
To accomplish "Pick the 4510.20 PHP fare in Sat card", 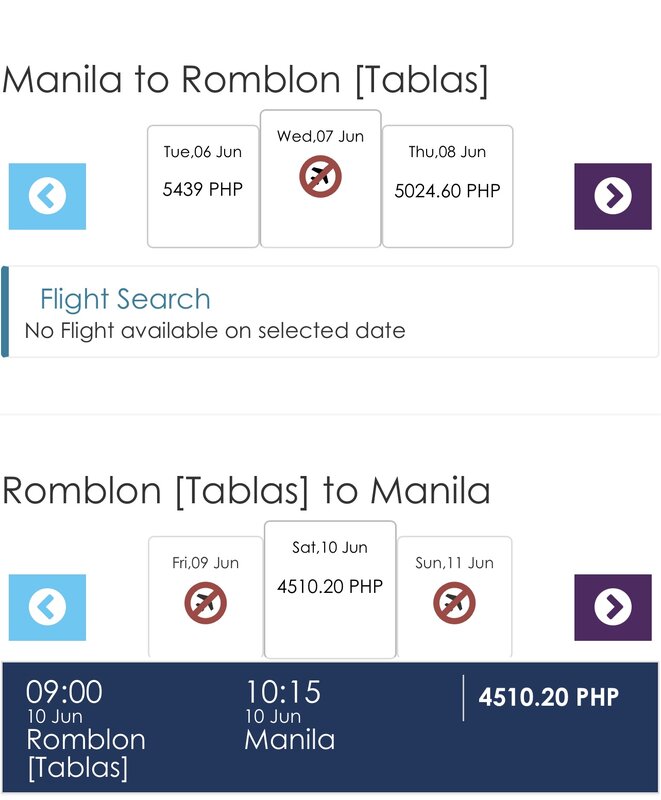I will (x=330, y=587).
